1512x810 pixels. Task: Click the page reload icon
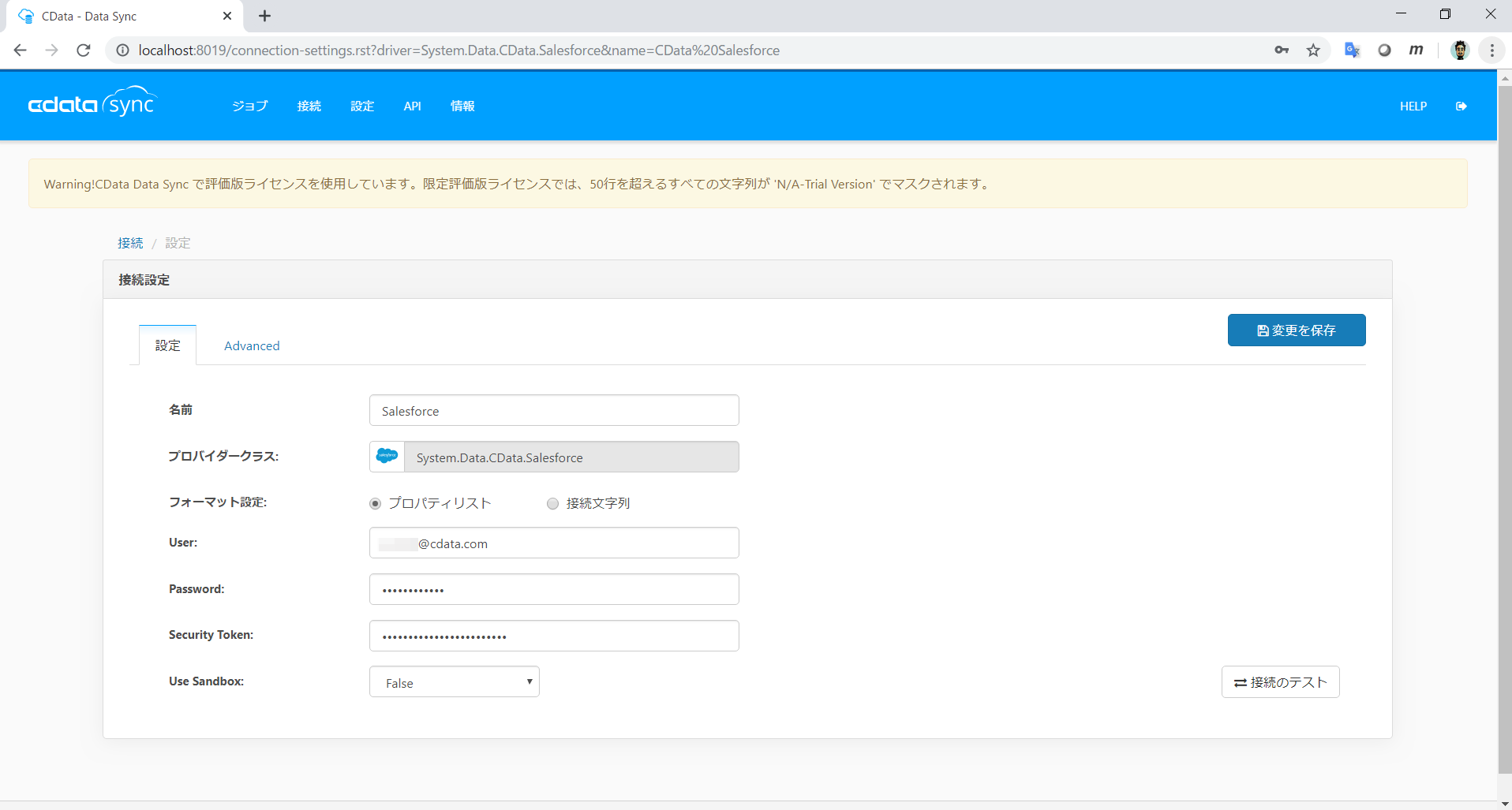point(83,50)
